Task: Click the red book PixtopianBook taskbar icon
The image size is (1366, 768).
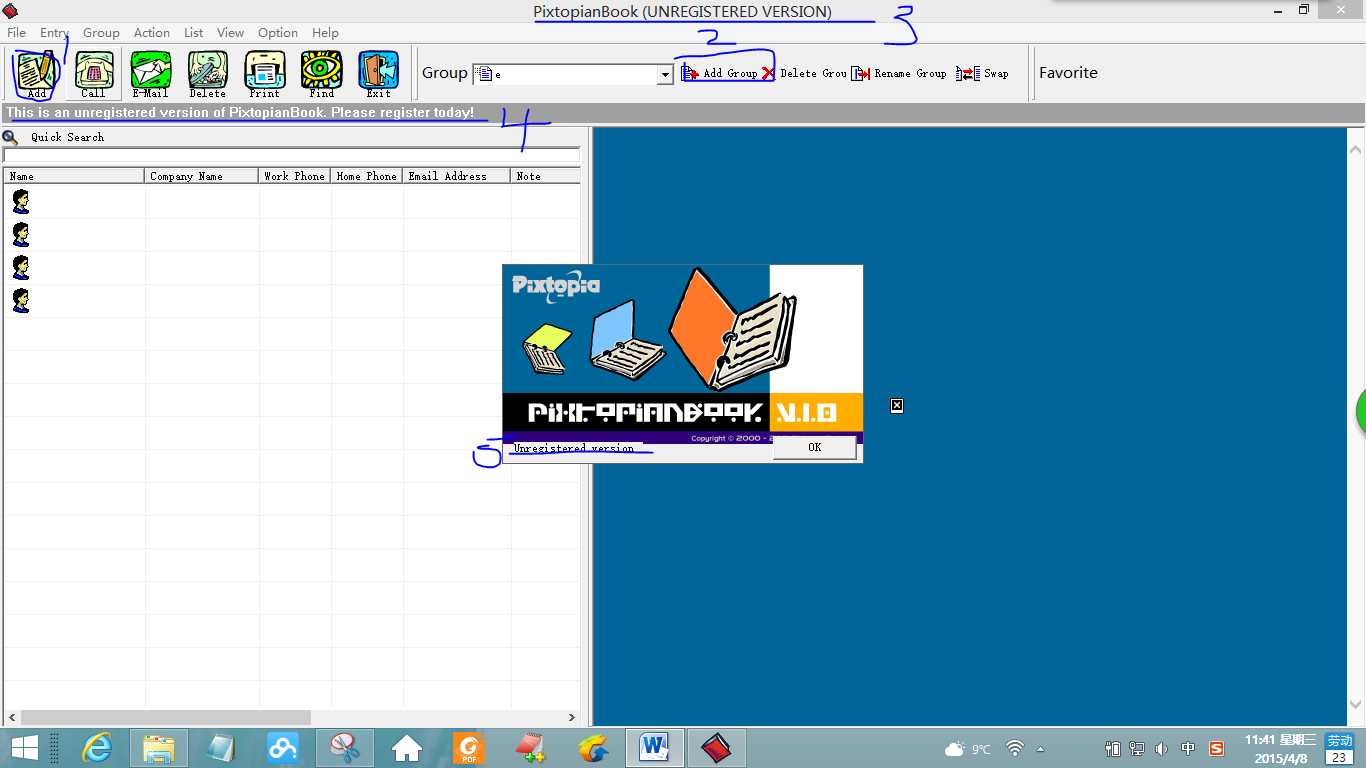Action: tap(716, 748)
